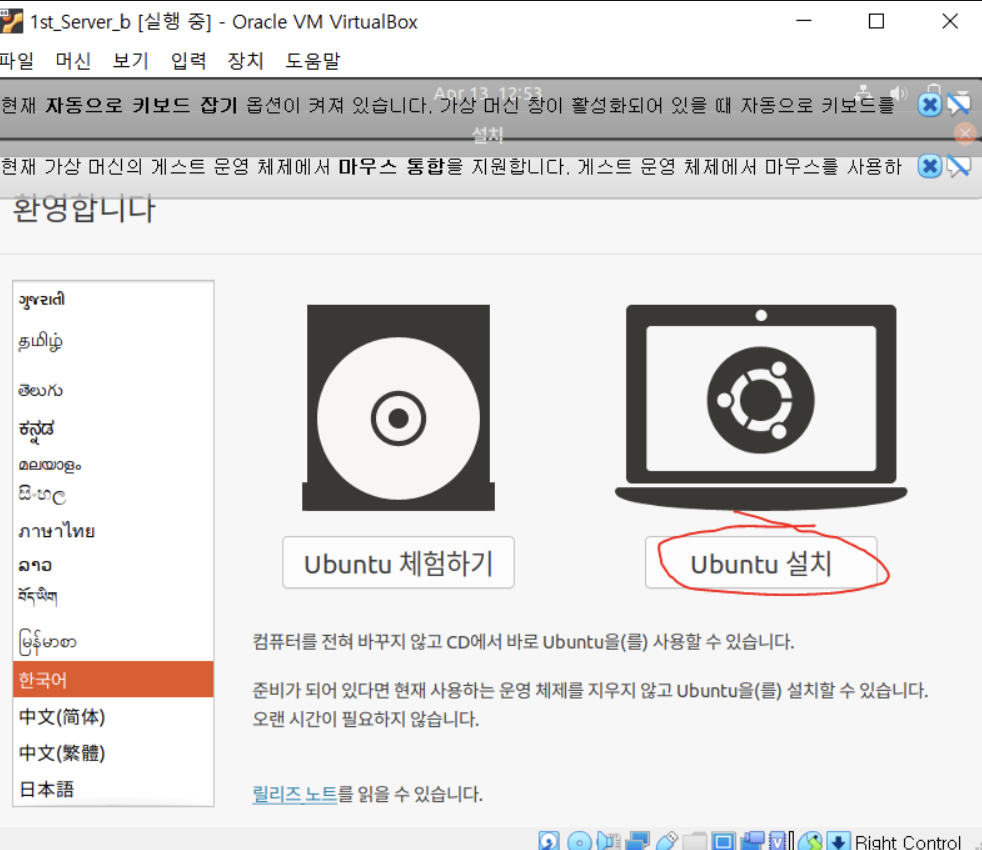Select မြန်မာစာ in the language list
The image size is (982, 850).
pos(113,641)
